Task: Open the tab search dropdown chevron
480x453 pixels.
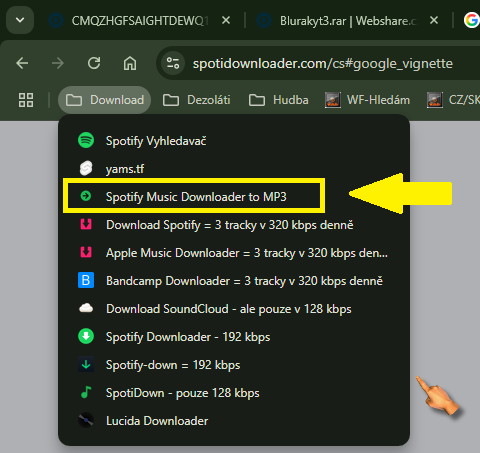Action: (20, 20)
